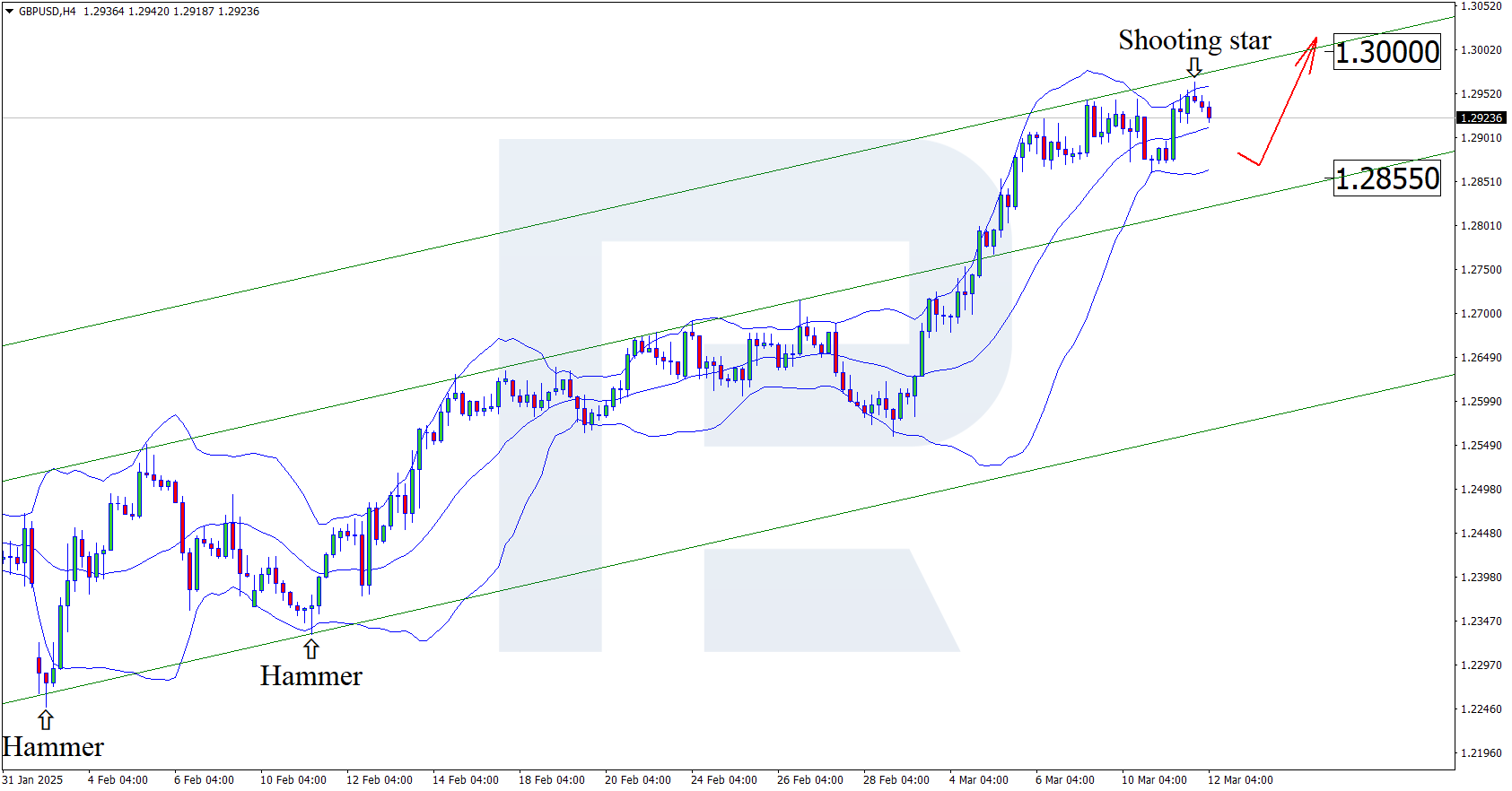1512x791 pixels.
Task: Click the 1.25990 price scale value
Action: click(x=1481, y=402)
